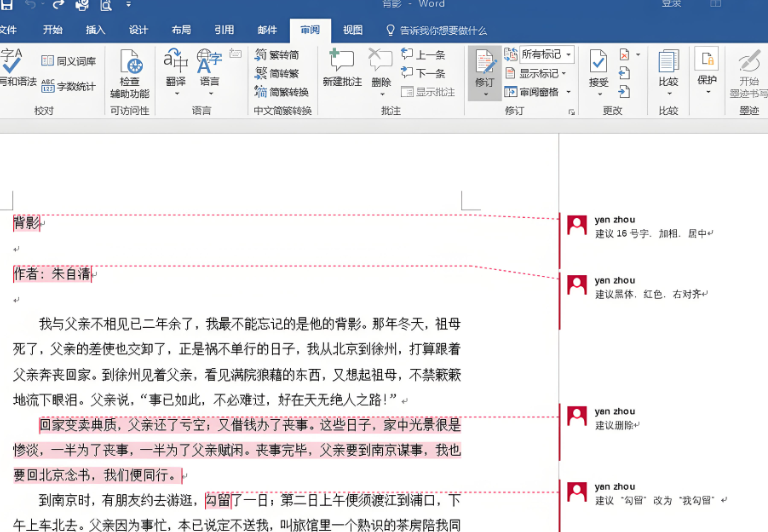Click the 告诉我你想要做什么 search box

tap(437, 30)
